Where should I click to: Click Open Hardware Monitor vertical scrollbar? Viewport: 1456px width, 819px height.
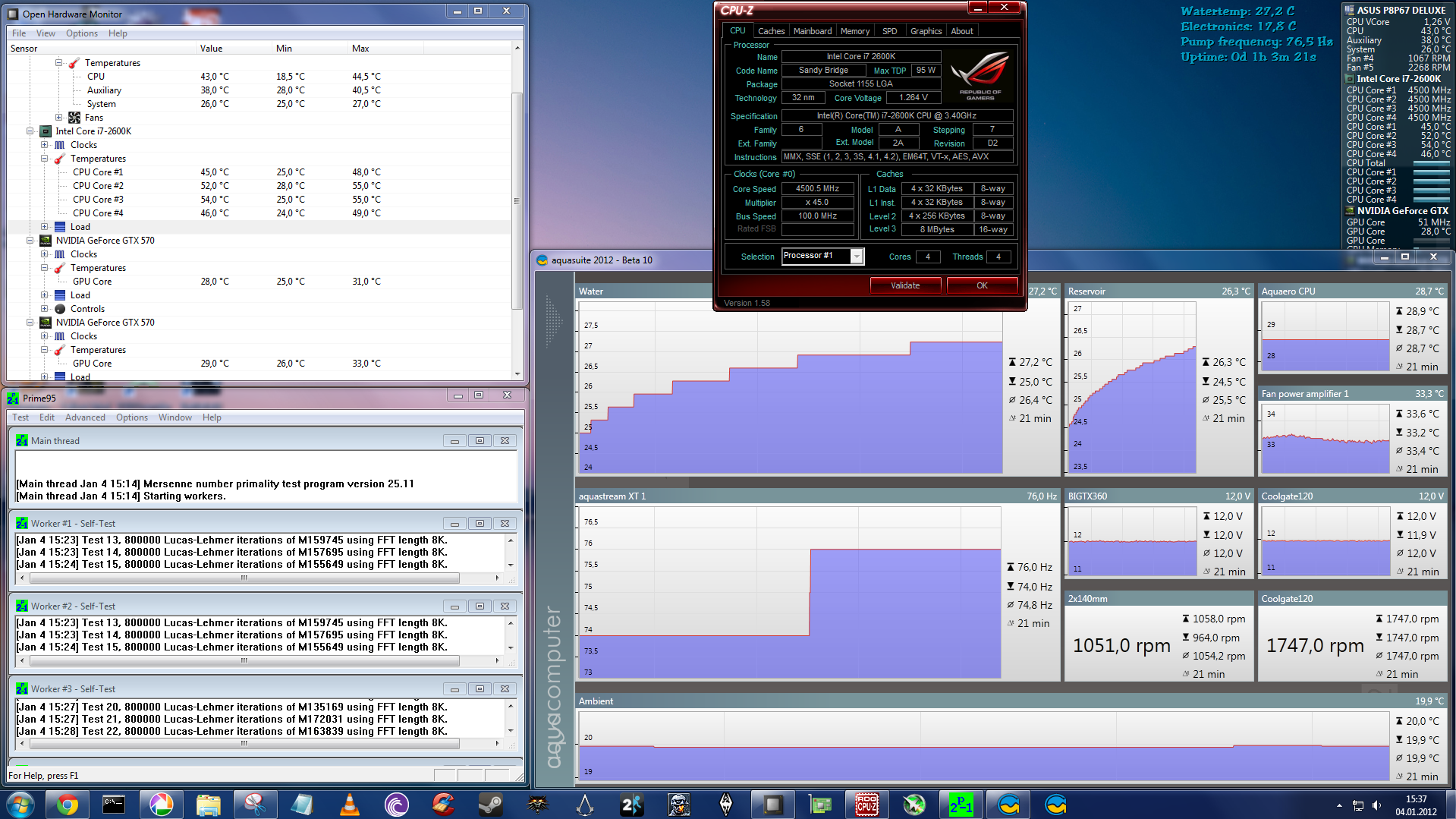click(x=517, y=200)
